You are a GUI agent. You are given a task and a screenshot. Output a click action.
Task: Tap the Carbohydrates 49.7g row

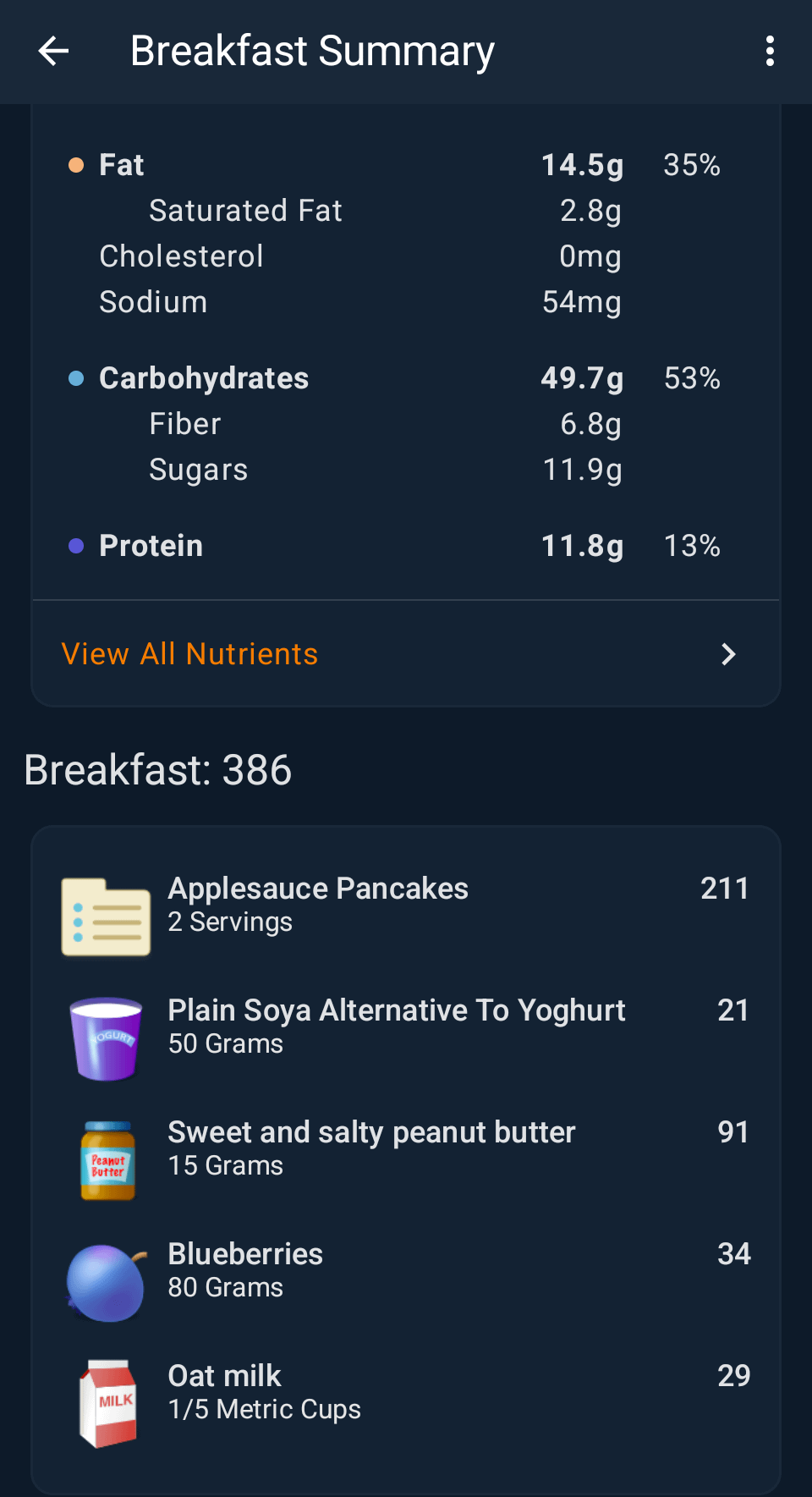(x=406, y=378)
